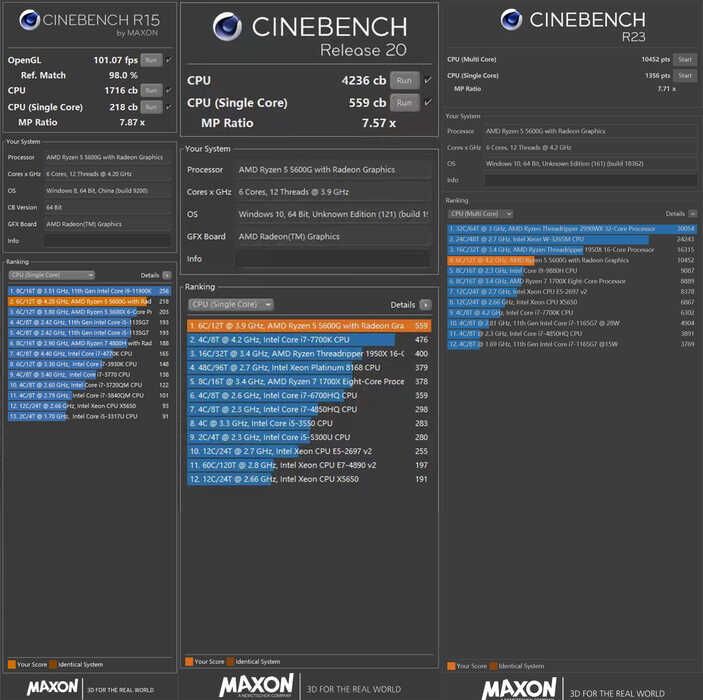Open the R23 ranking CPU (Multi Core) dropdown
Viewport: 703px width, 700px height.
[x=481, y=214]
